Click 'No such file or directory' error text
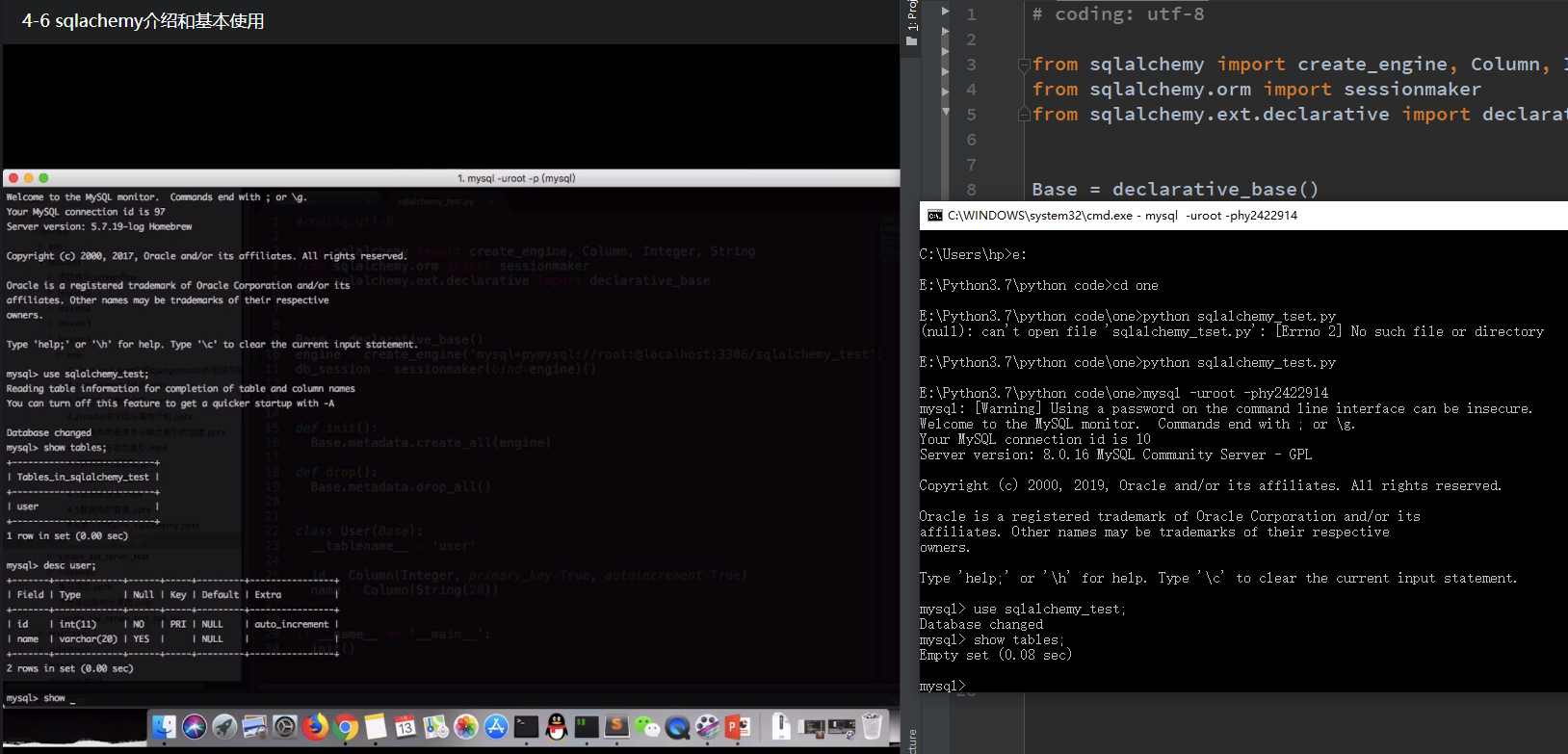The width and height of the screenshot is (1568, 754). pyautogui.click(x=1447, y=331)
